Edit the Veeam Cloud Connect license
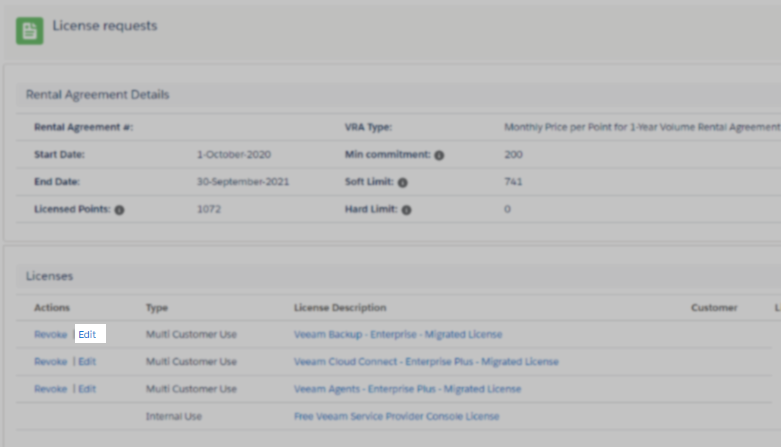The height and width of the screenshot is (447, 781). (87, 362)
